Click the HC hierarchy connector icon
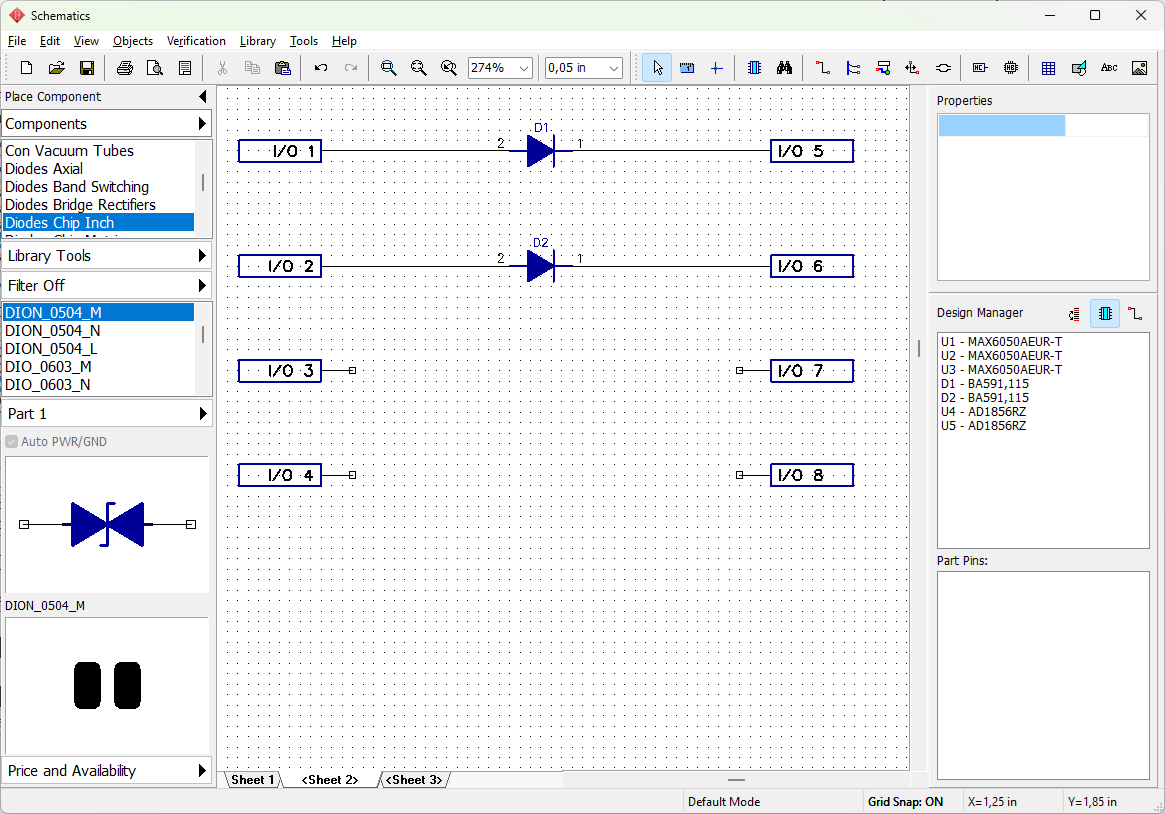 click(980, 68)
